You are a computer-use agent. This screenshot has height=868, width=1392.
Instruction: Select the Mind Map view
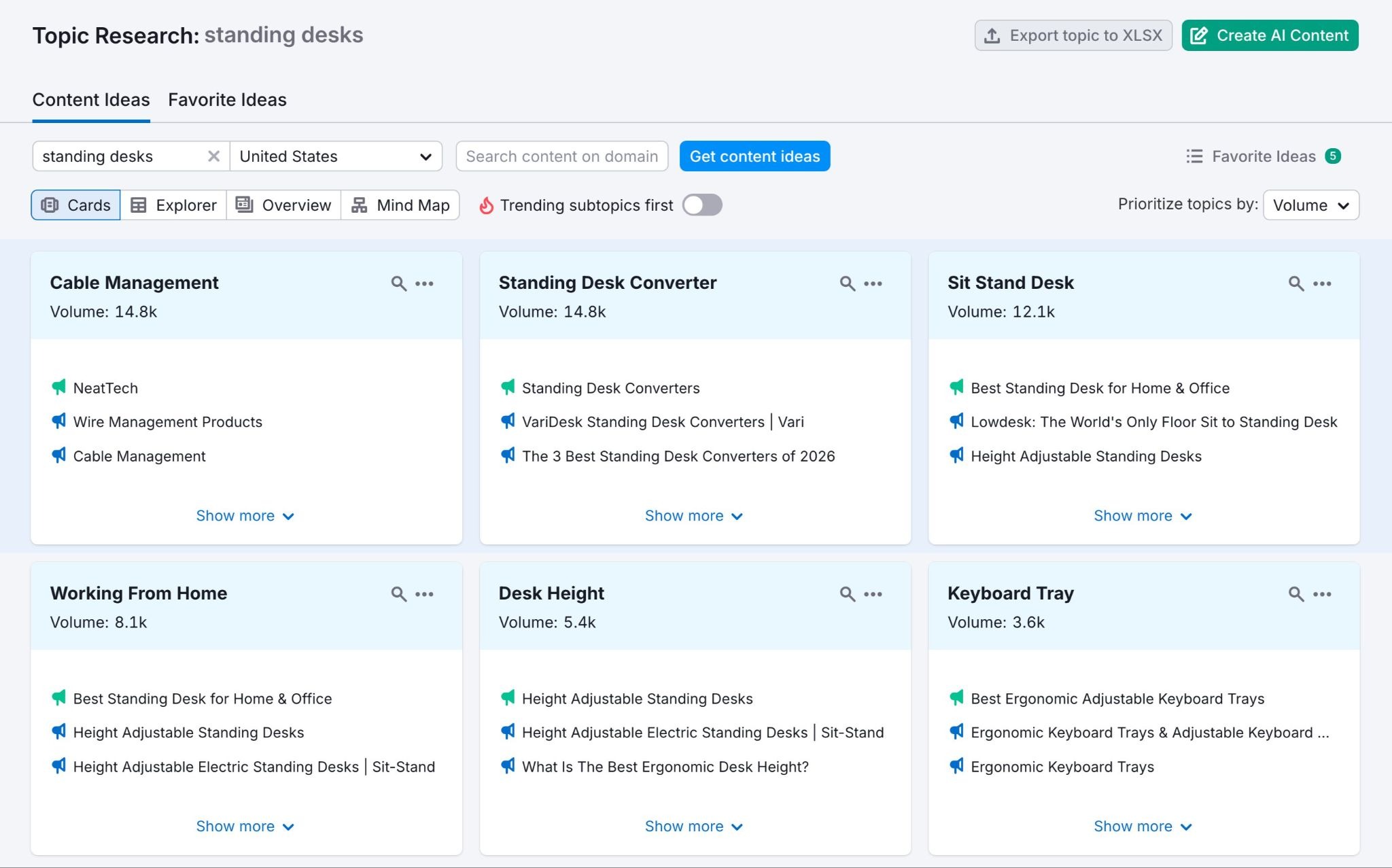point(400,205)
